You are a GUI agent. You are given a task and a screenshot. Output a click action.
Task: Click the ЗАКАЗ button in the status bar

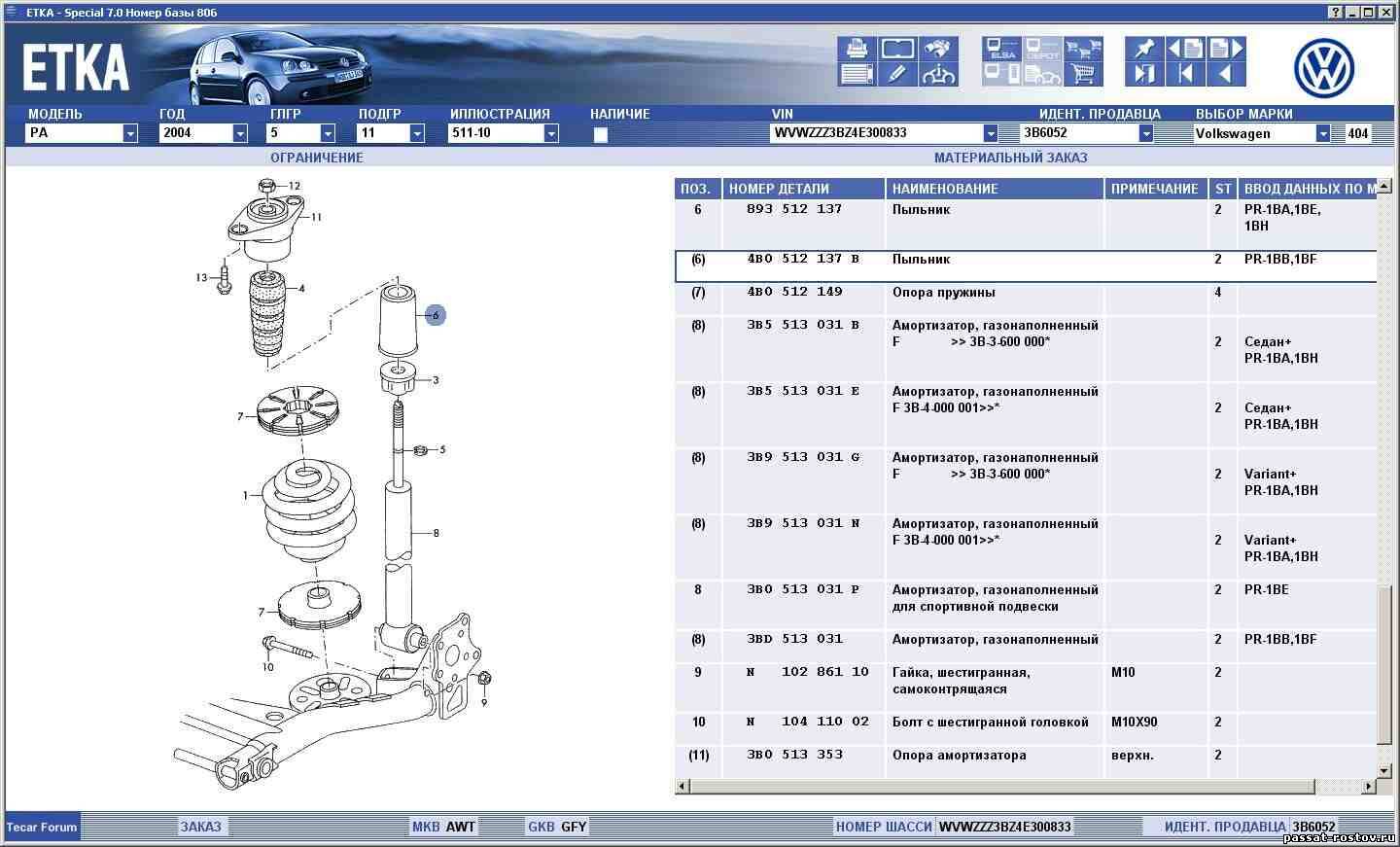click(x=200, y=827)
